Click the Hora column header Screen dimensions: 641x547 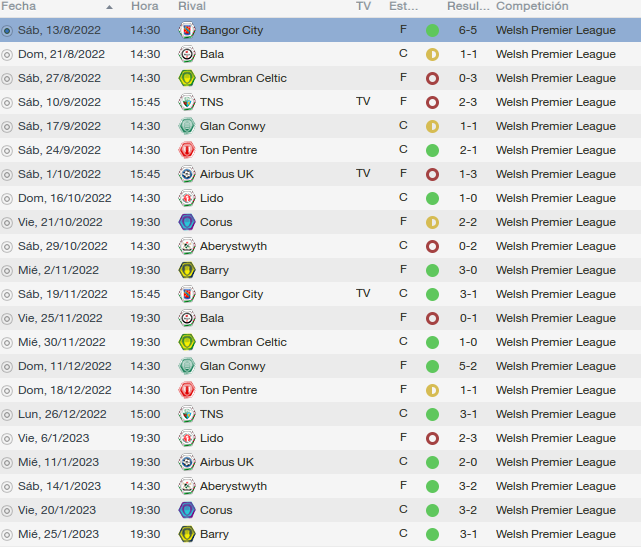145,6
